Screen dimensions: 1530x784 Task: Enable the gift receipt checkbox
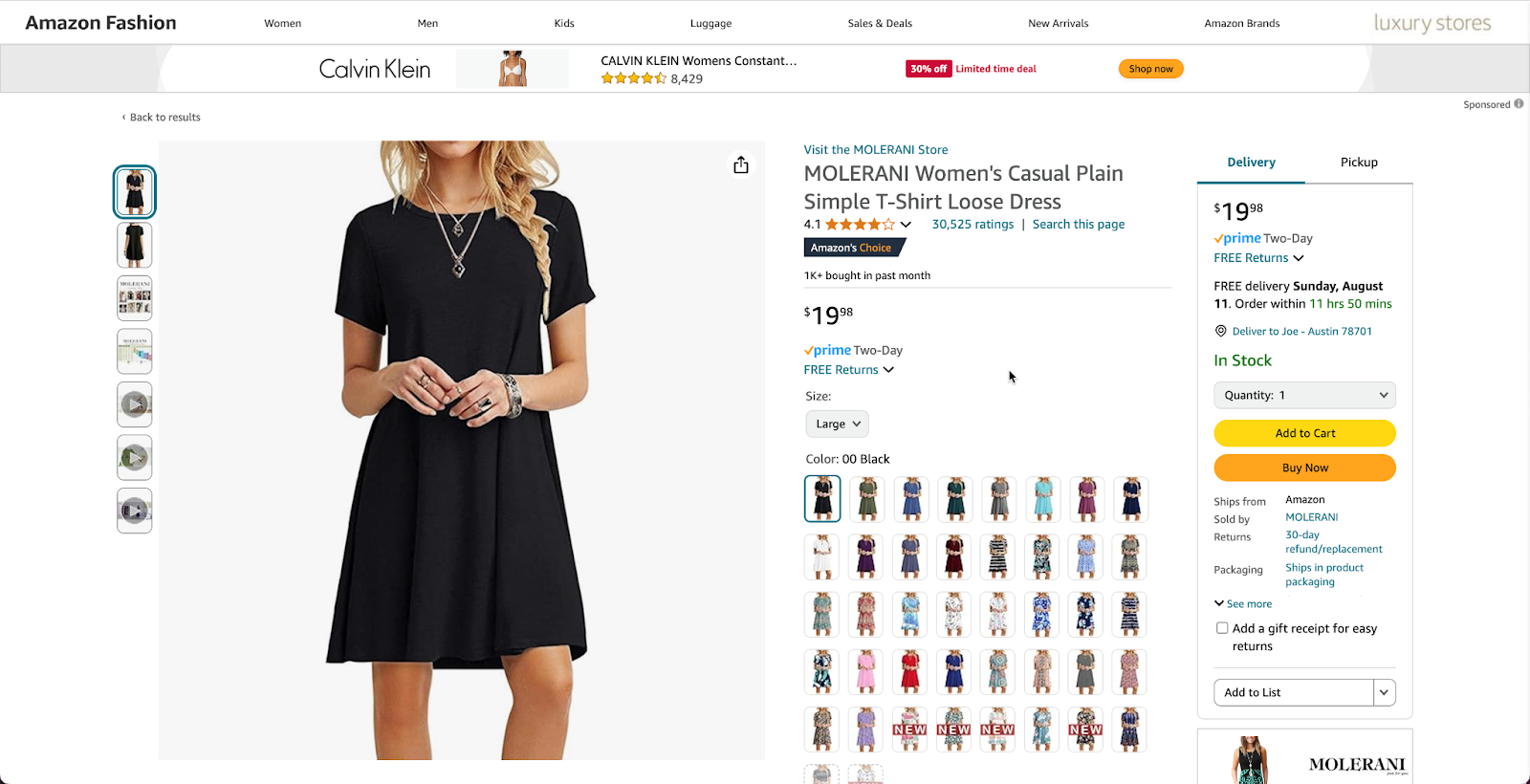(x=1222, y=627)
